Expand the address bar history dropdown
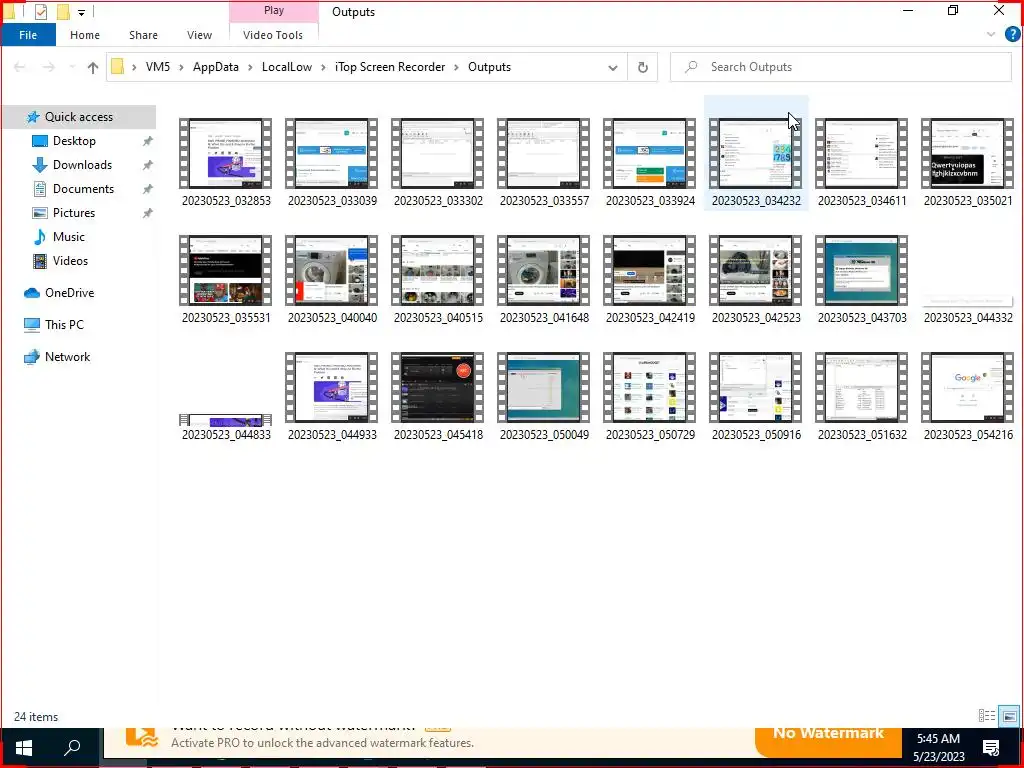This screenshot has height=768, width=1024. (613, 67)
